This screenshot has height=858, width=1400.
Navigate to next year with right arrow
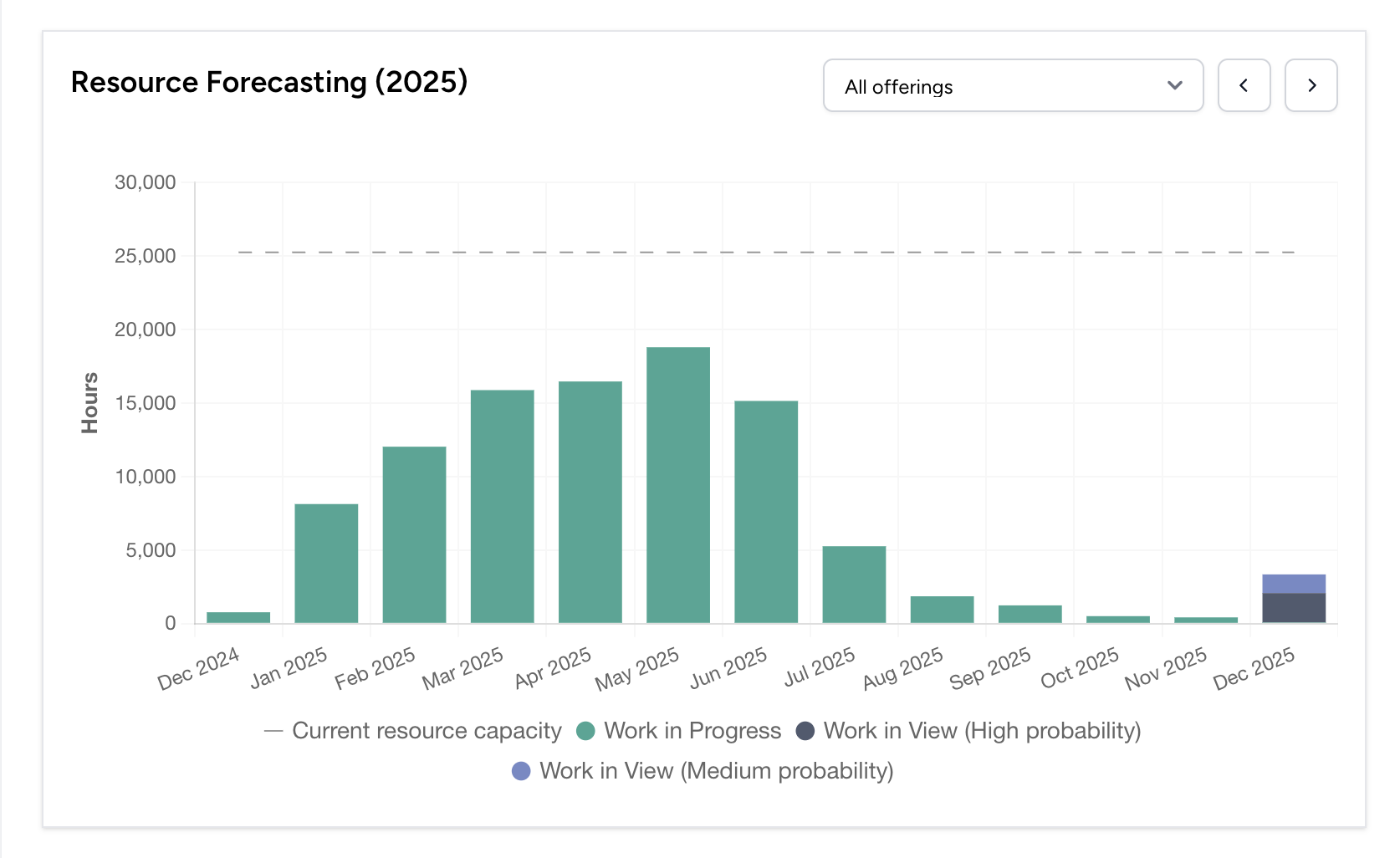(1311, 85)
